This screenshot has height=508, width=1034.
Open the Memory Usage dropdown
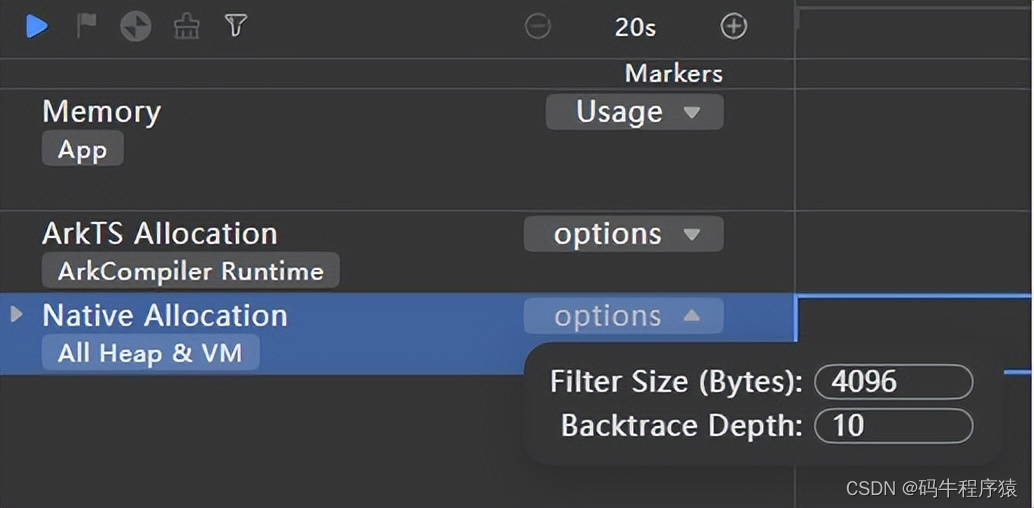tap(634, 112)
